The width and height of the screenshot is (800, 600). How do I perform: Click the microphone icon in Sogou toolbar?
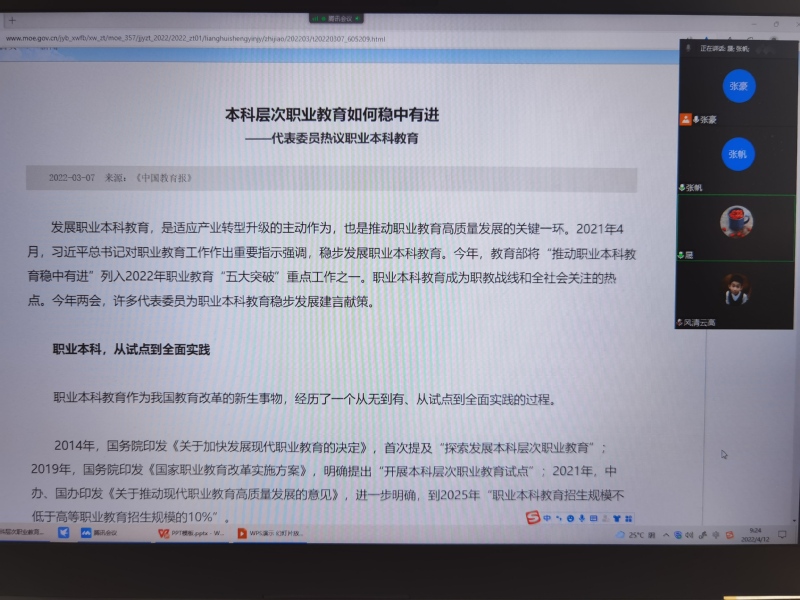(x=580, y=517)
